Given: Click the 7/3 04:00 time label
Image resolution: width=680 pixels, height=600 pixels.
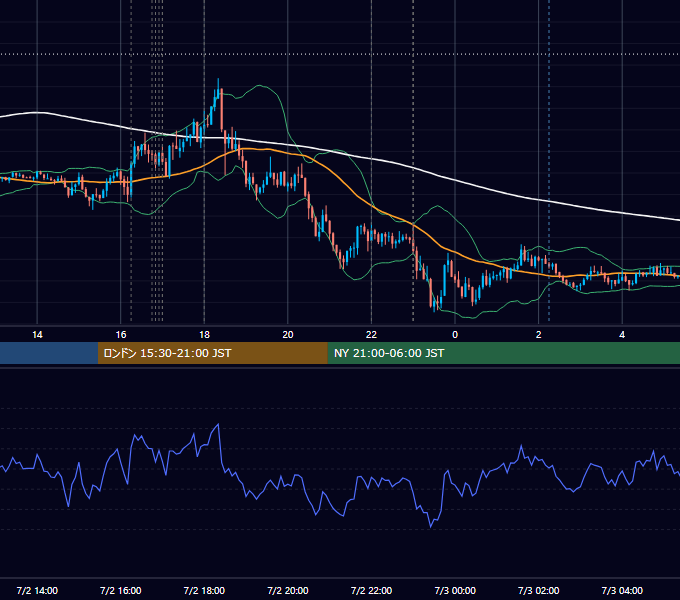Looking at the screenshot, I should coord(622,590).
